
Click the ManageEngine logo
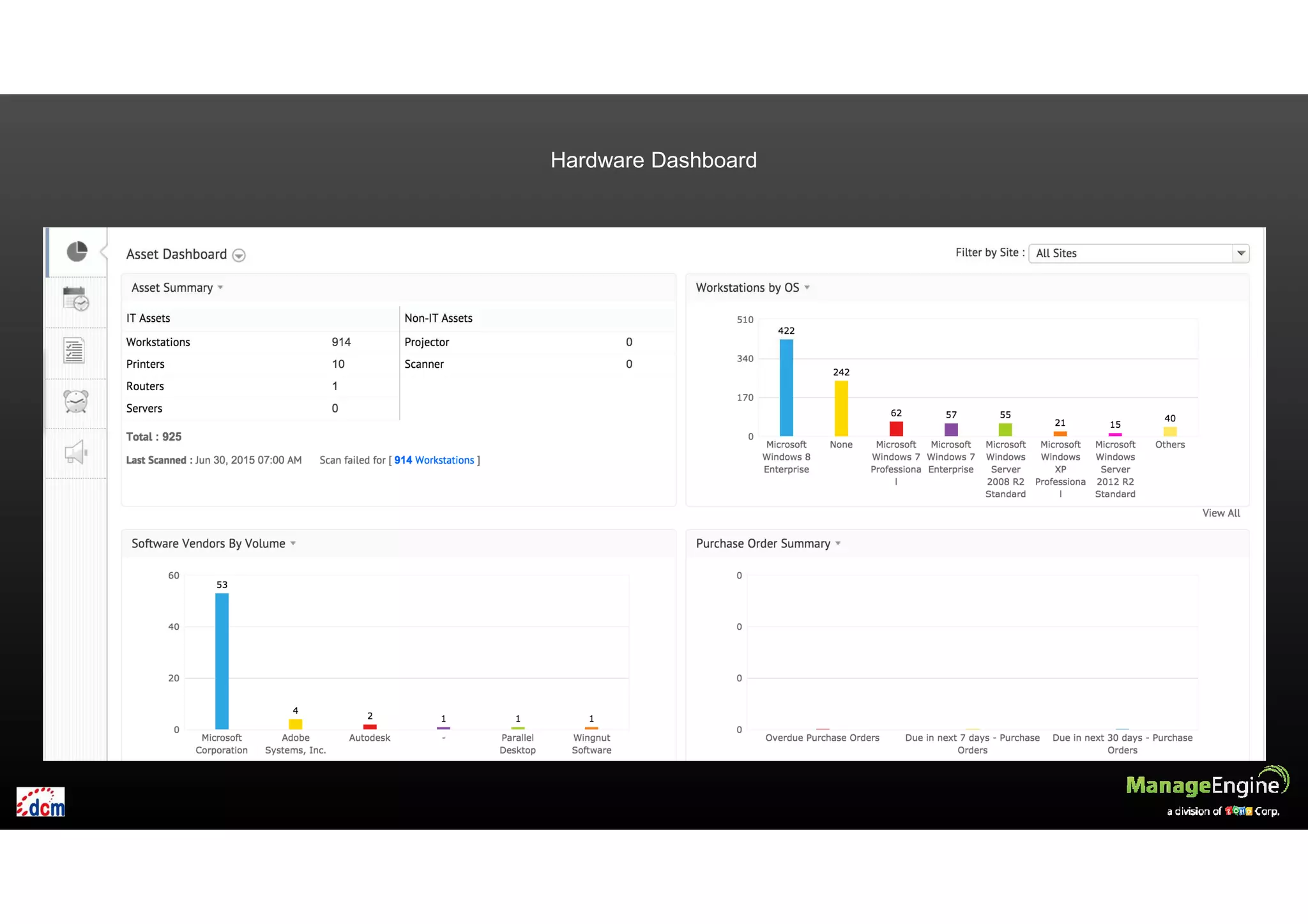(x=1207, y=791)
